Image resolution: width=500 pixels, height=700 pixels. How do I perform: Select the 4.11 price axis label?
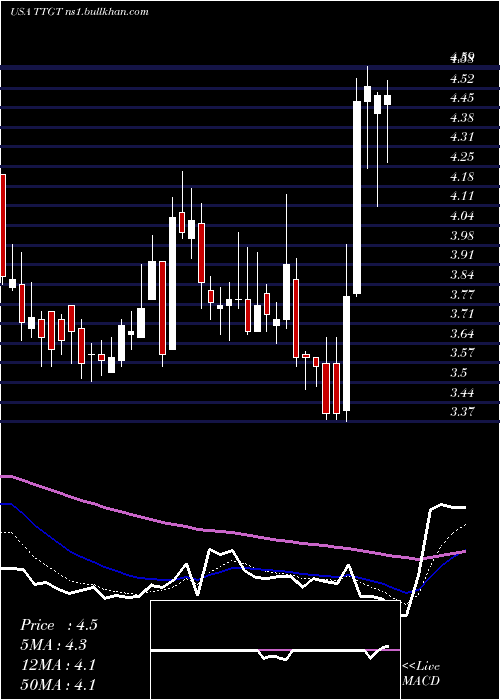pos(462,197)
